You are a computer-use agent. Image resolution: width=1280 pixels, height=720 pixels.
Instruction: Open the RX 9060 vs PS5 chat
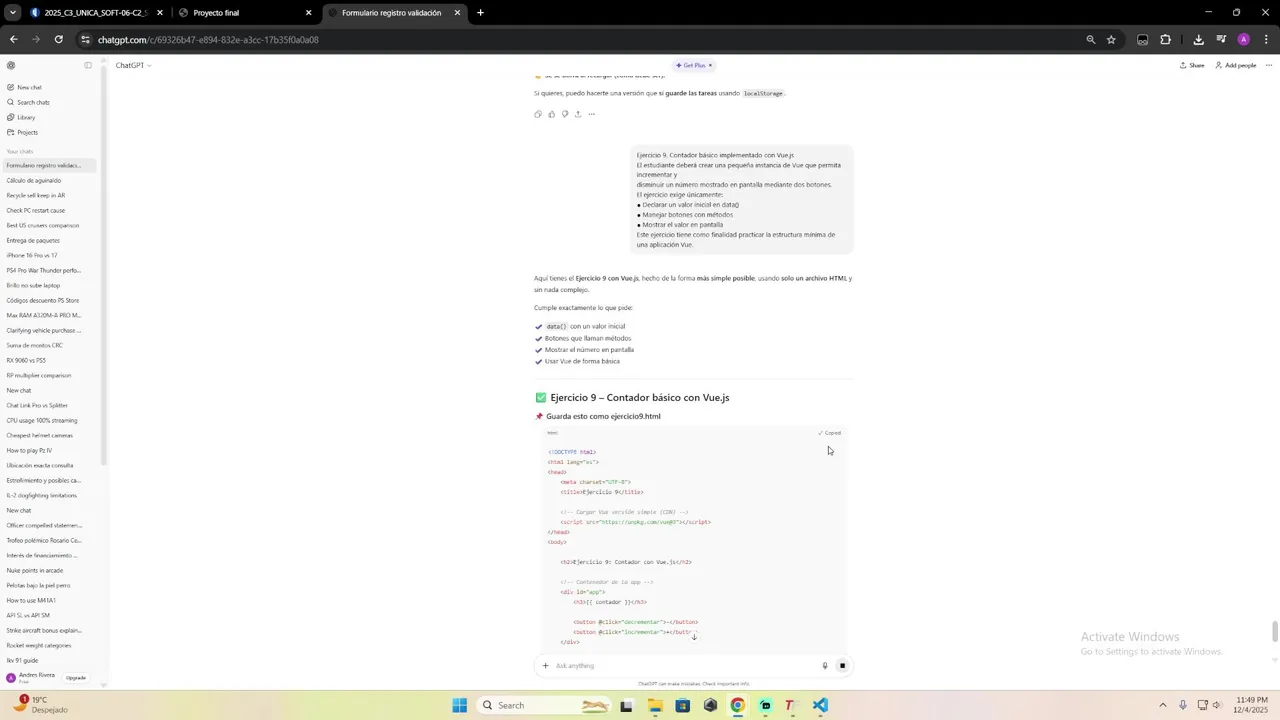[x=50, y=360]
